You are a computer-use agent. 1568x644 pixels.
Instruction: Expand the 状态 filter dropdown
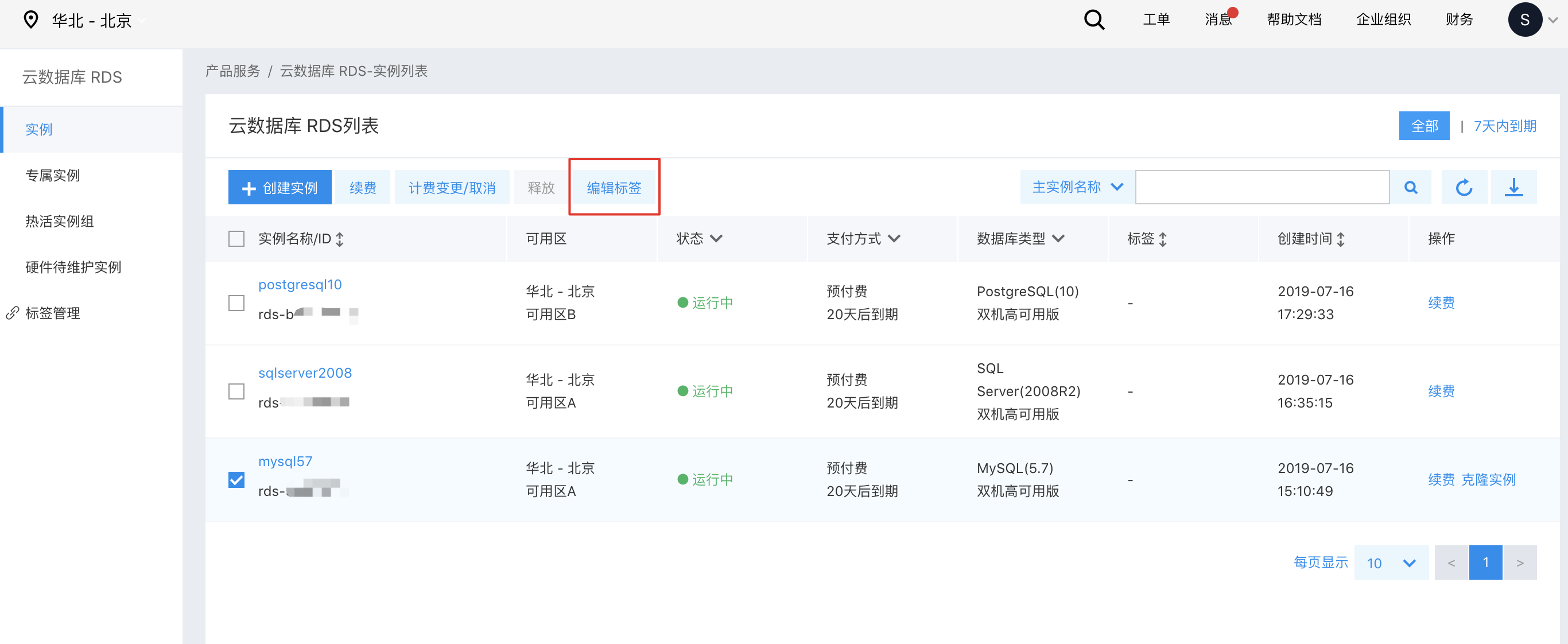[699, 239]
